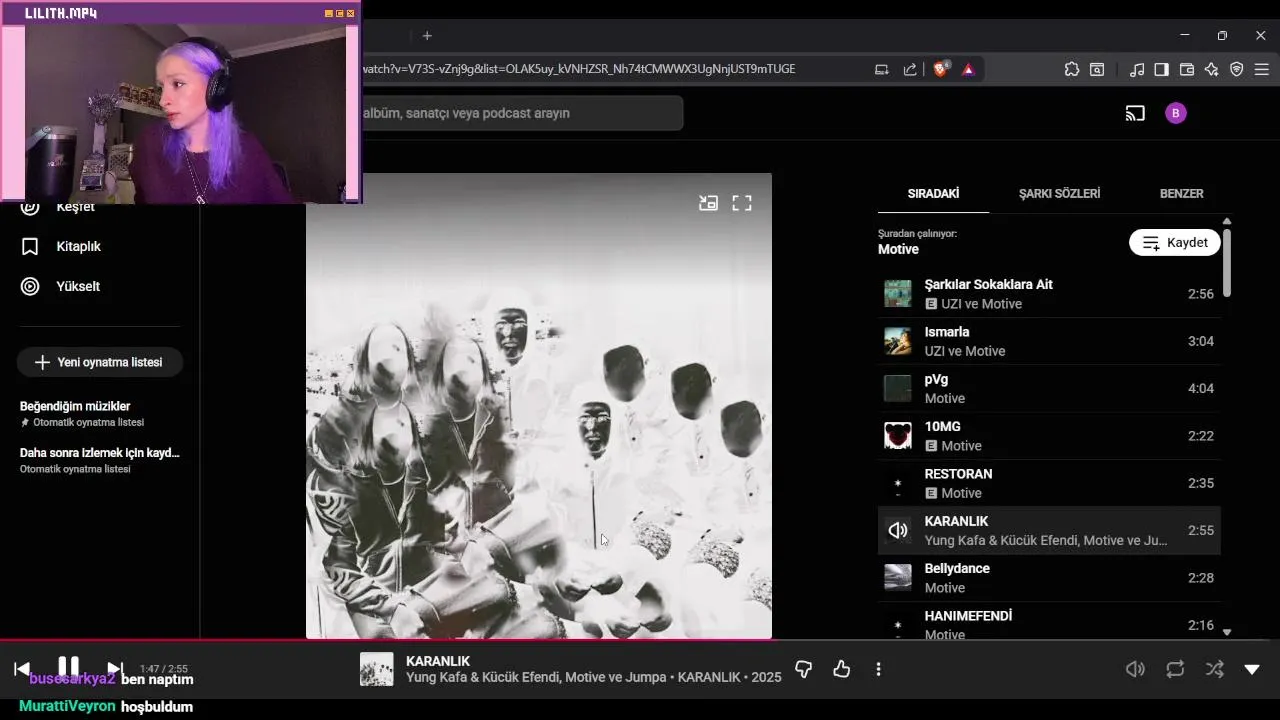
Task: Open Daha sonra izlemek için kaydedilenler playlist
Action: pyautogui.click(x=100, y=460)
